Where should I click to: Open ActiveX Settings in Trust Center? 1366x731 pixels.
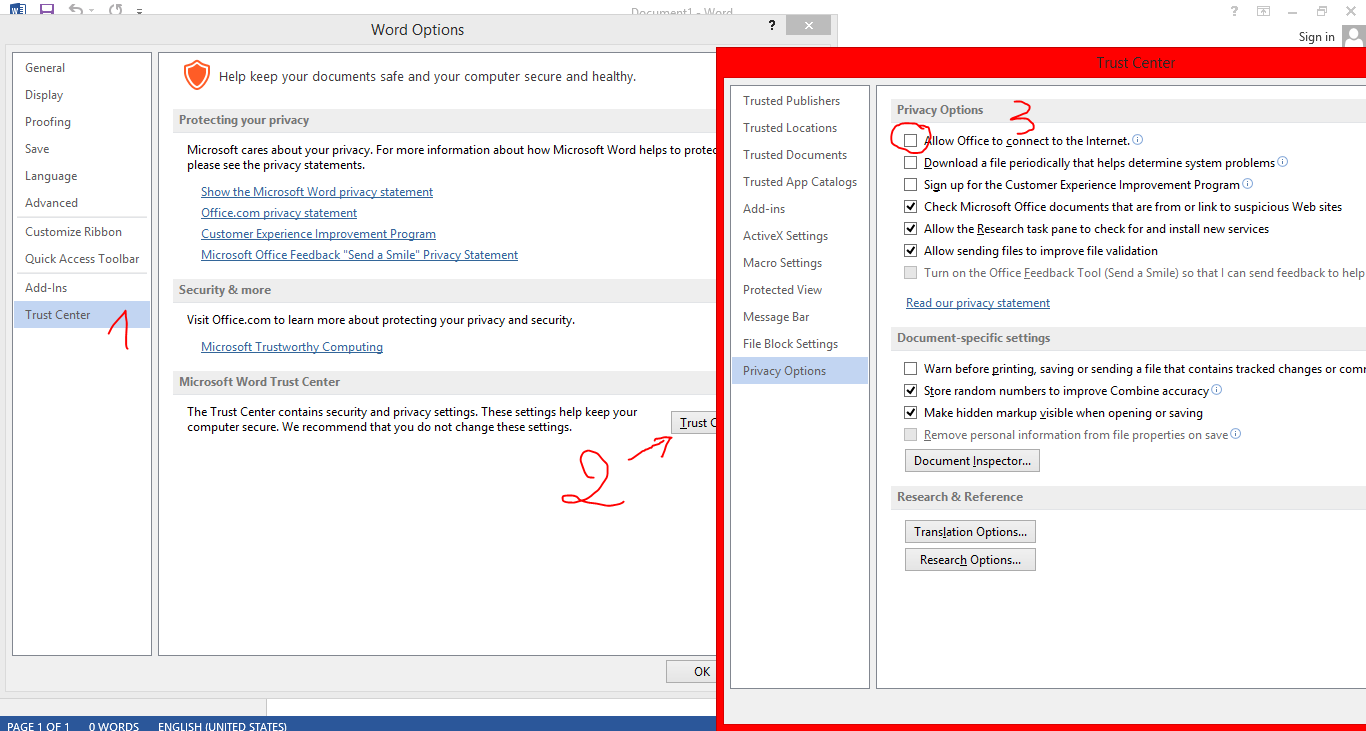[800, 236]
